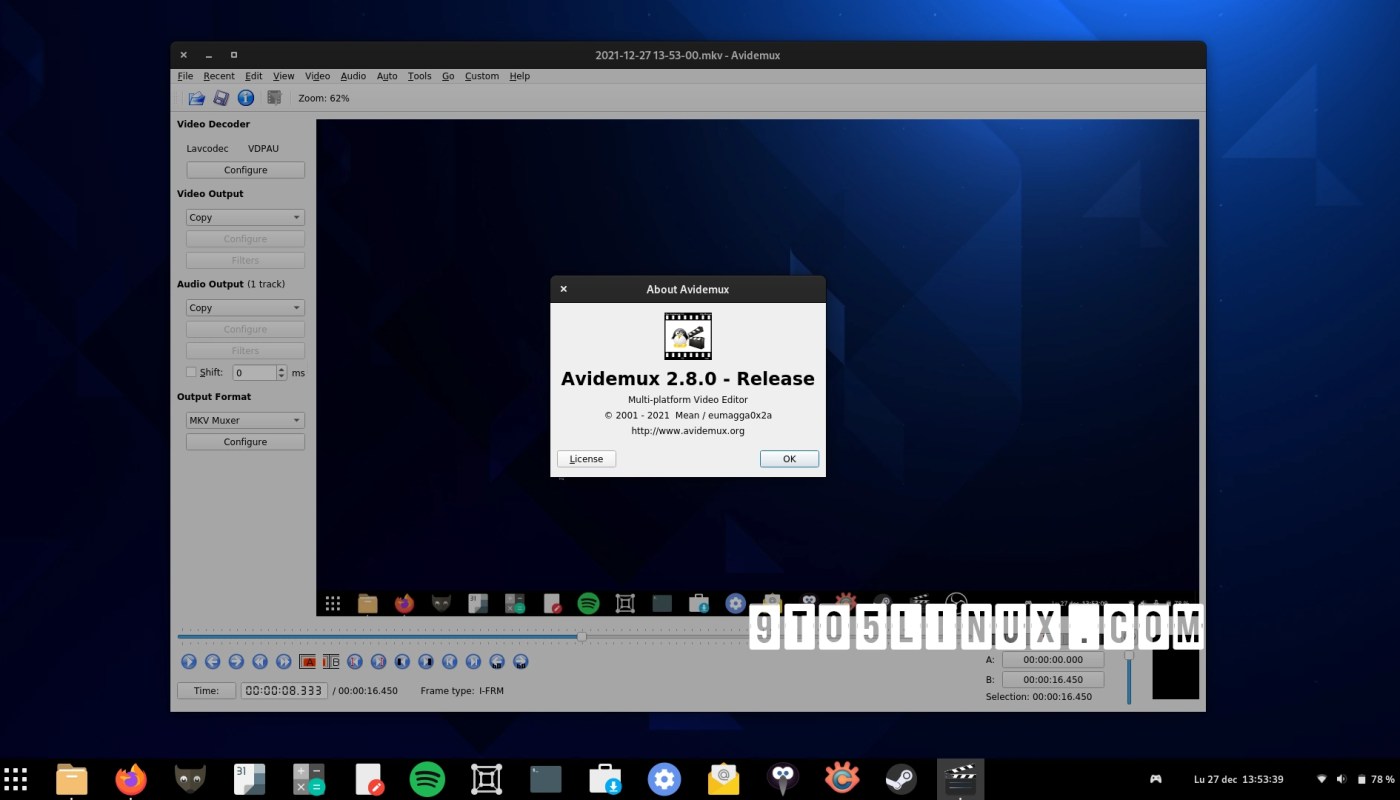This screenshot has height=800, width=1400.
Task: Open the Audio Output Copy dropdown
Action: [245, 308]
